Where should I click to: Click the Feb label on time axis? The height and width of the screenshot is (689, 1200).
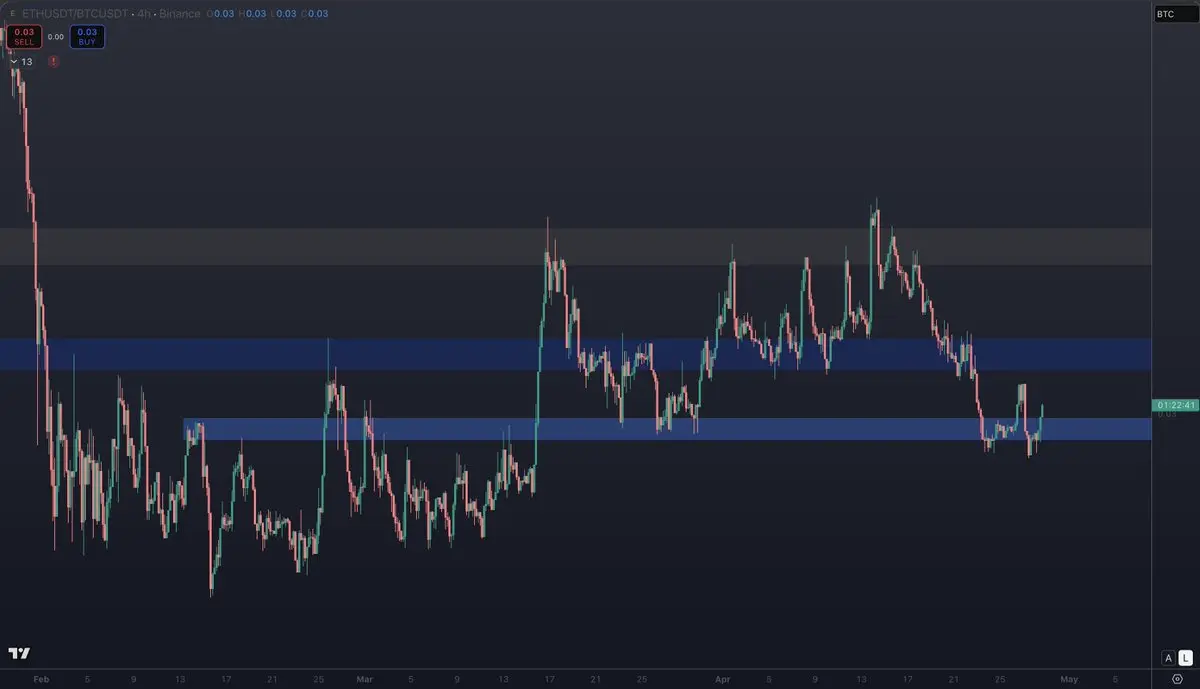click(40, 679)
